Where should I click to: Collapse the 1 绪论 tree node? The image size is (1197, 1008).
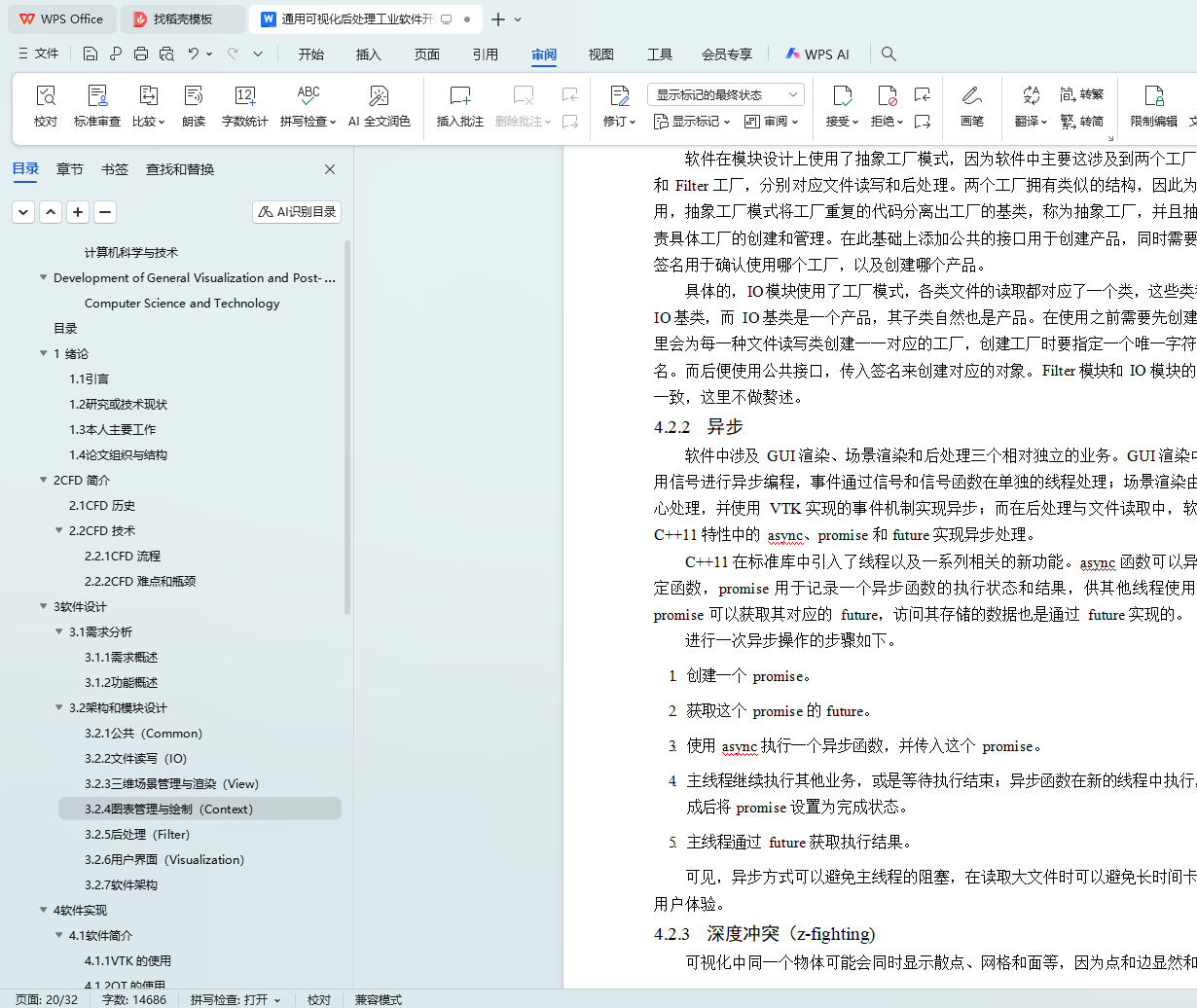[43, 353]
